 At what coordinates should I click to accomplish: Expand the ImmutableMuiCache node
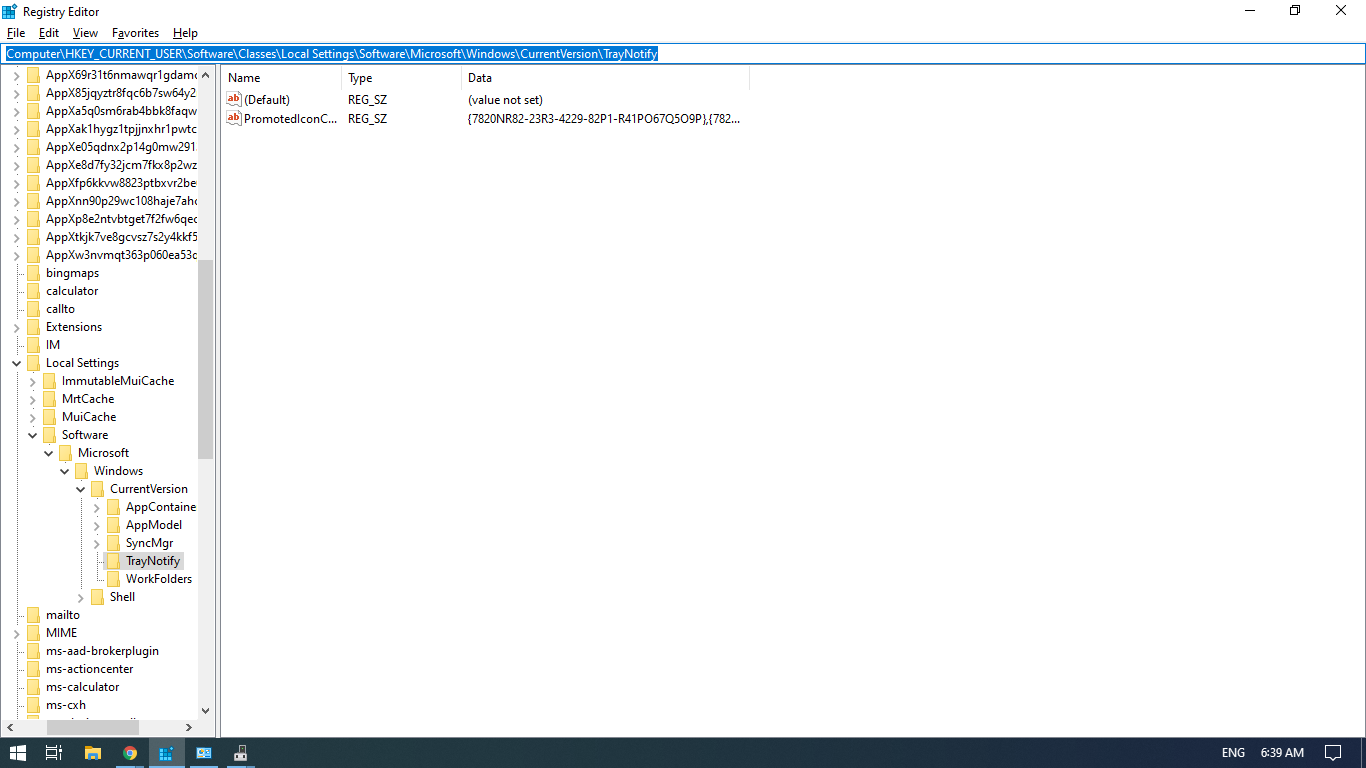click(x=33, y=381)
